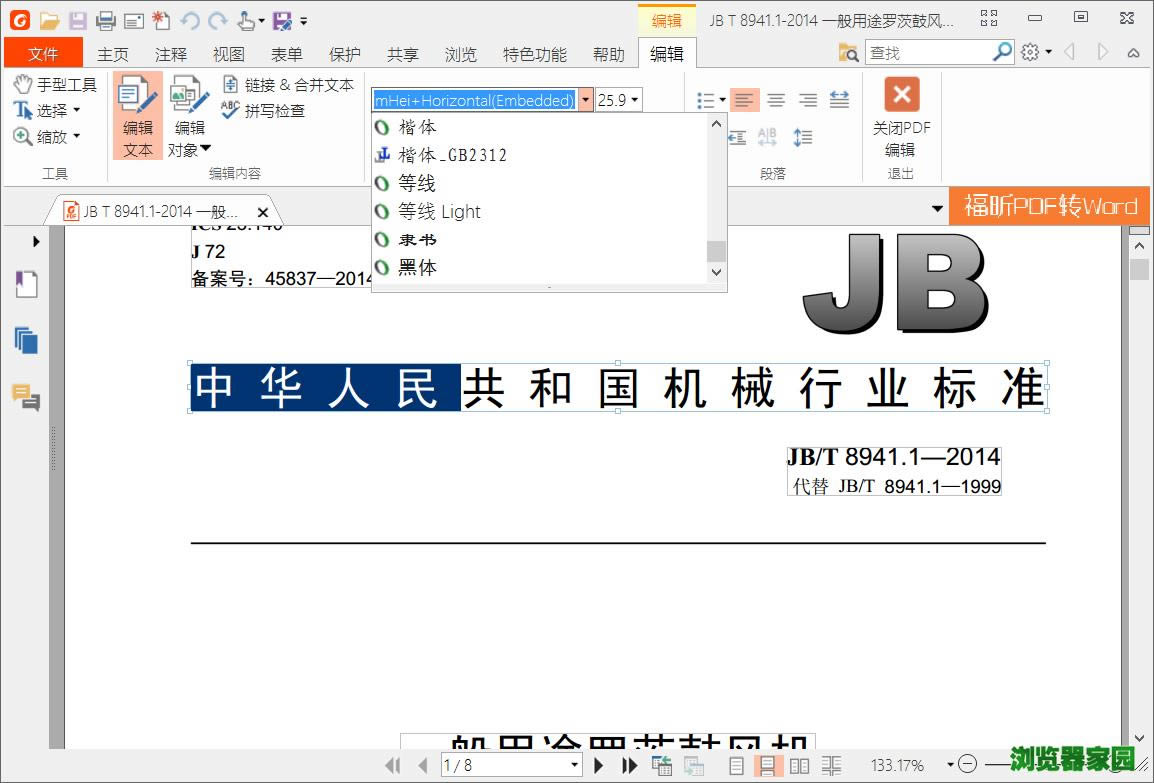1154x783 pixels.
Task: Open a file with the folder icon
Action: [x=49, y=20]
